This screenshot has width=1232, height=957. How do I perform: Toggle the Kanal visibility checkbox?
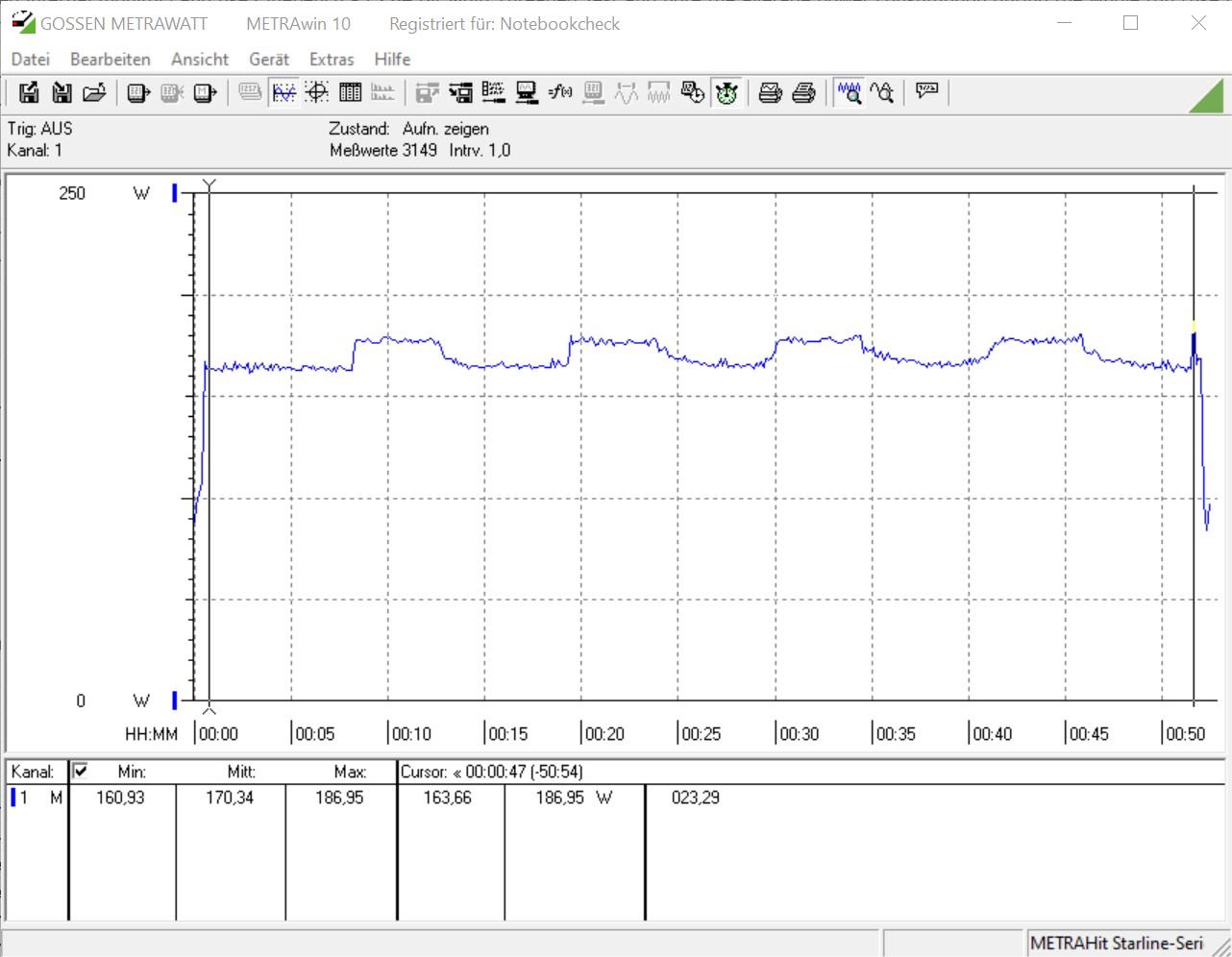pos(81,771)
